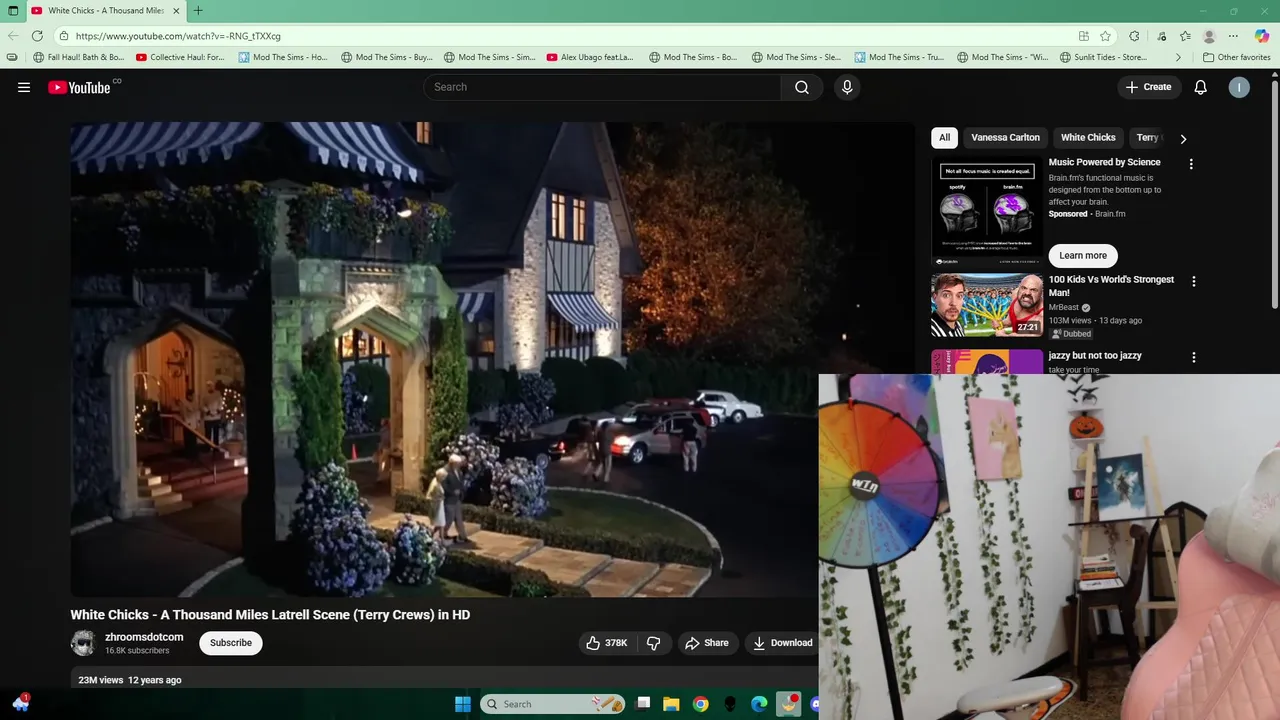The width and height of the screenshot is (1280, 720).
Task: Show more bookmarks with the overflow chevron
Action: pyautogui.click(x=1178, y=58)
